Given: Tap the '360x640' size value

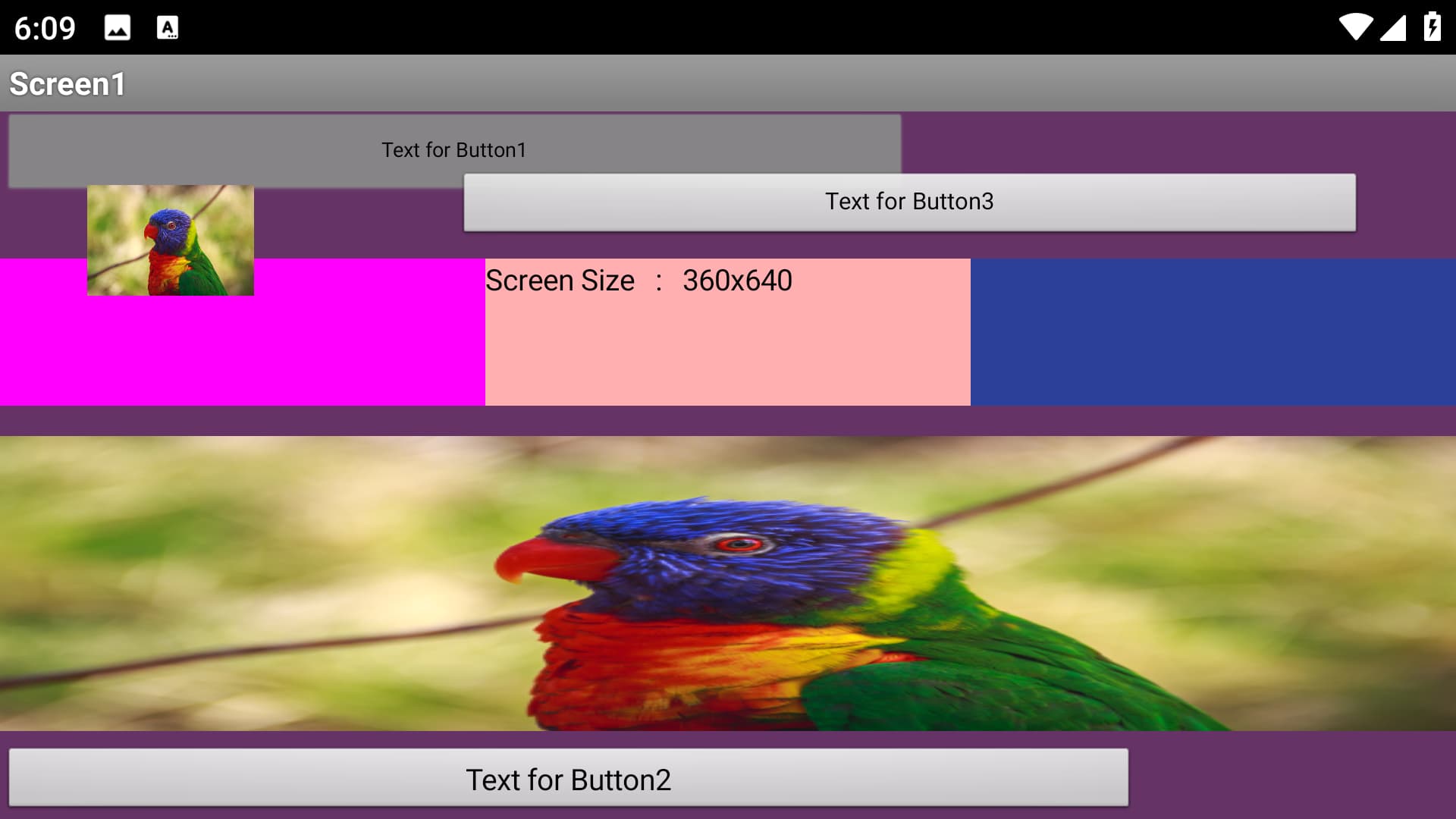Looking at the screenshot, I should point(737,281).
